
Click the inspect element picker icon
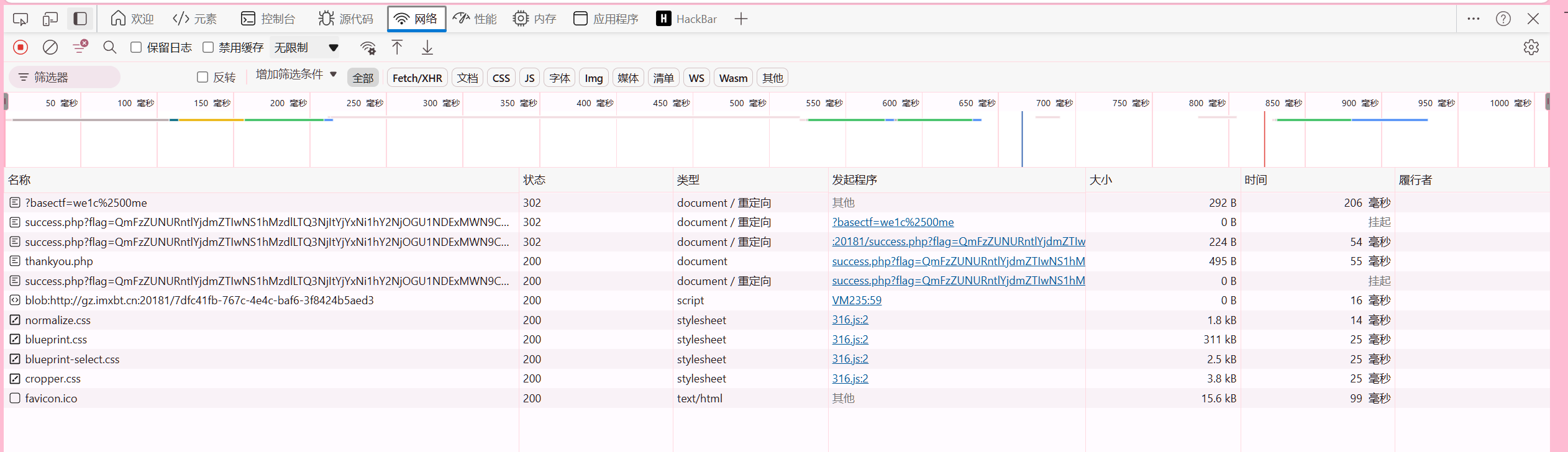point(21,19)
